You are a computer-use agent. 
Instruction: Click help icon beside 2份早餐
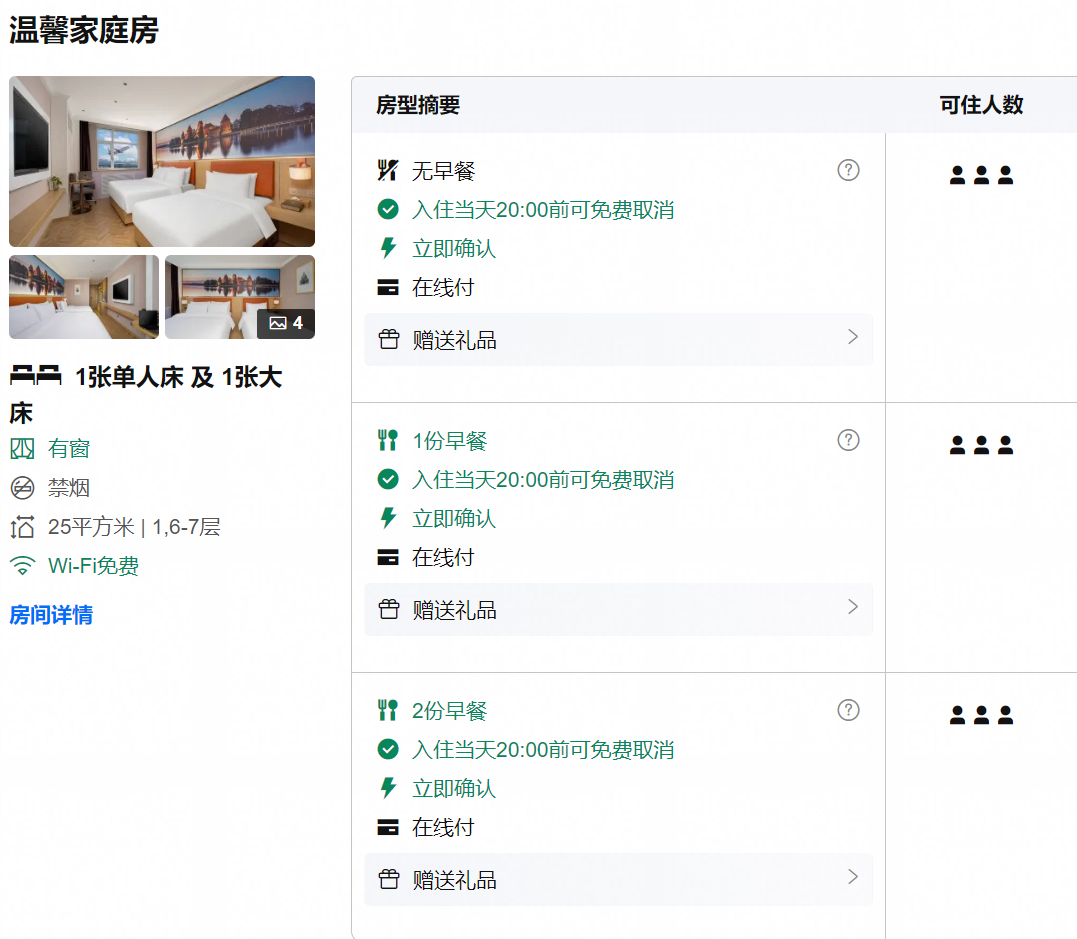pyautogui.click(x=848, y=710)
